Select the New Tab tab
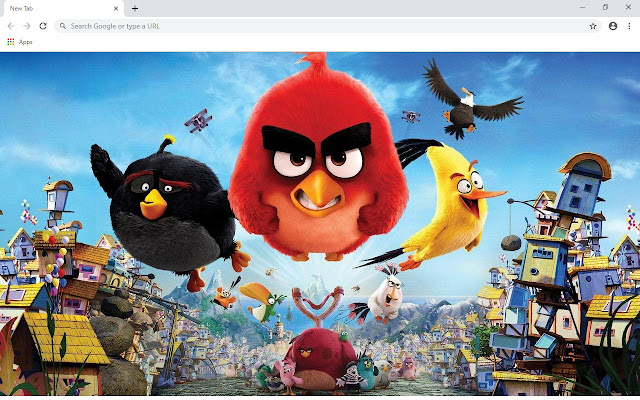The width and height of the screenshot is (640, 400). 62,9
